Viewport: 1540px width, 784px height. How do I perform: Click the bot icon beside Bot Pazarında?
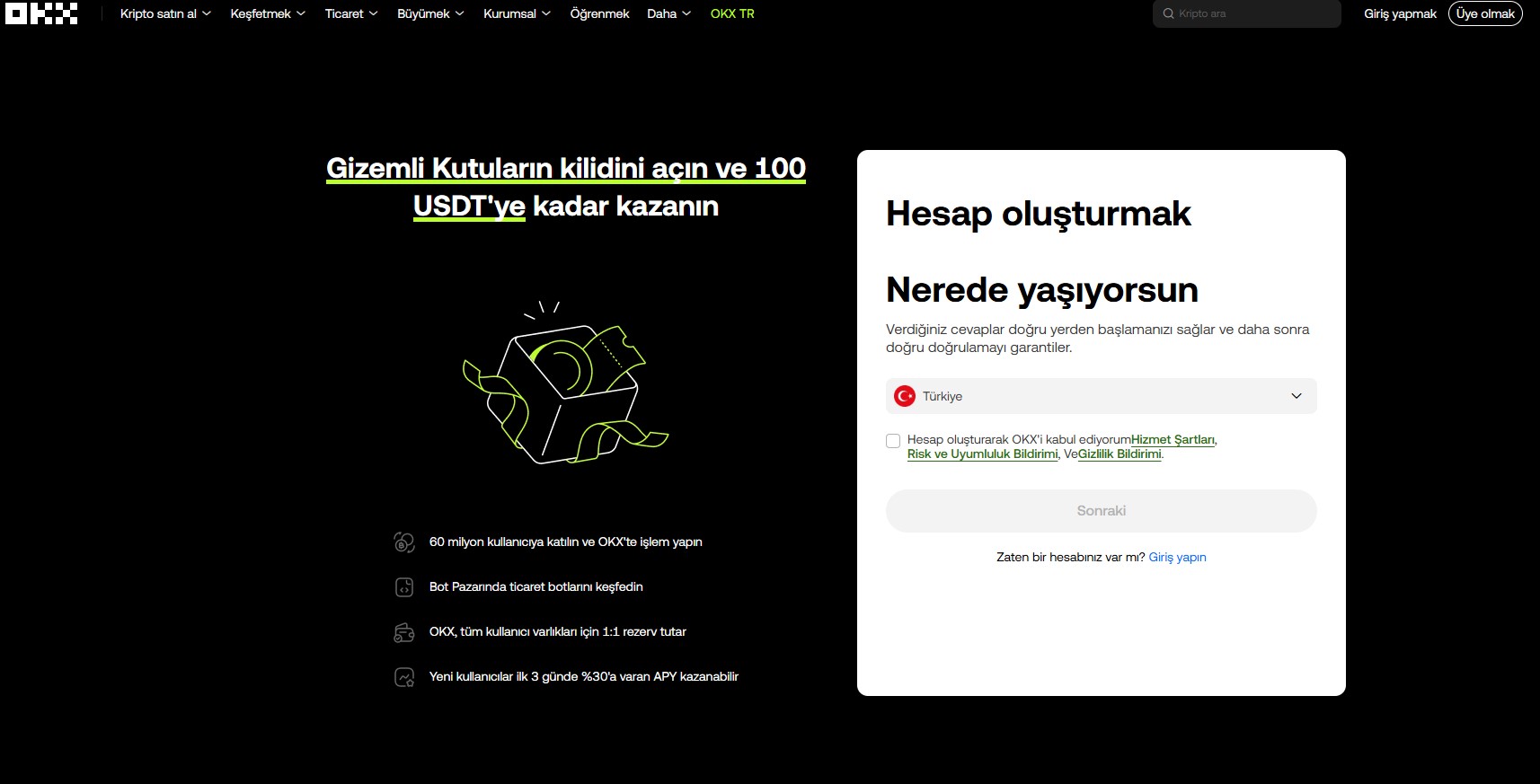(404, 587)
